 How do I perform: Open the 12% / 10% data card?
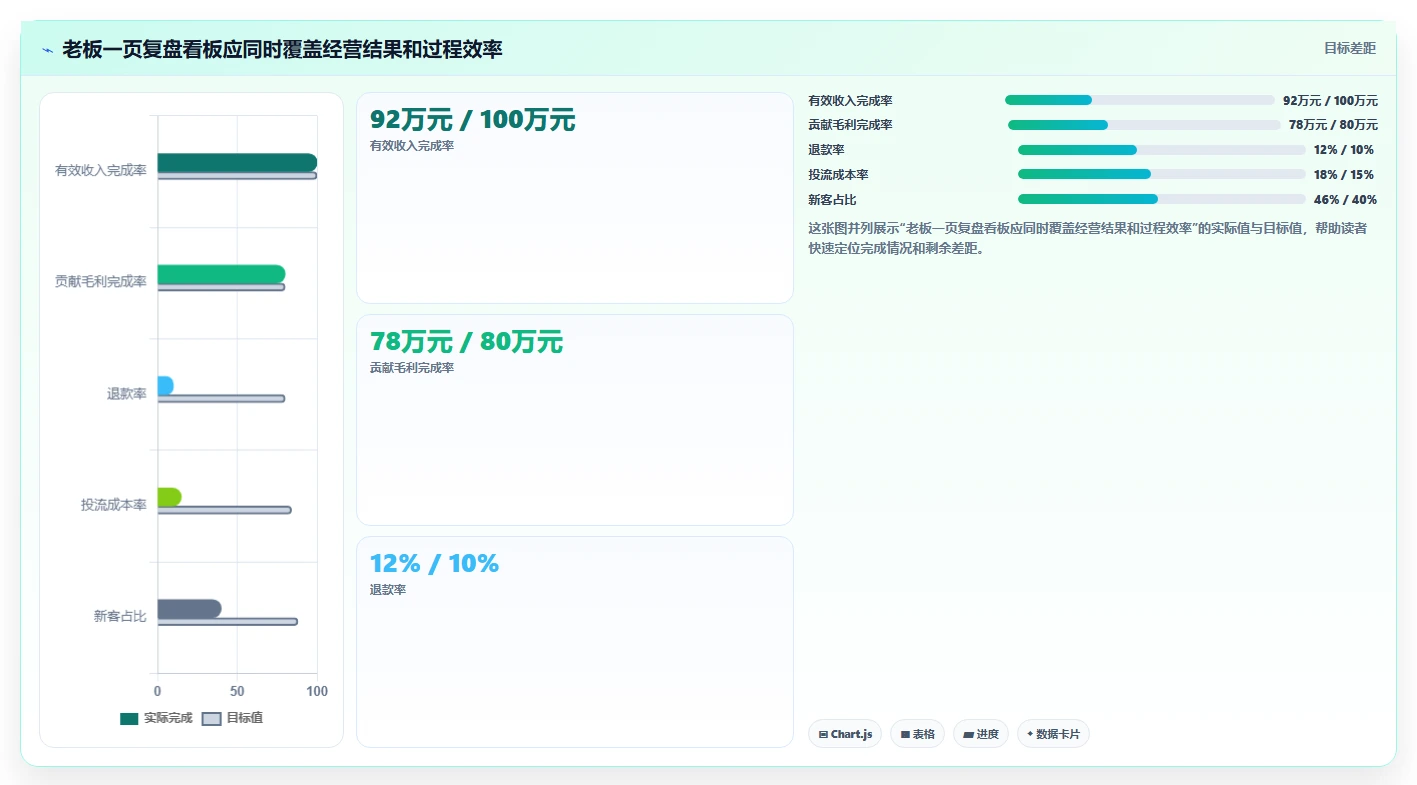click(575, 642)
